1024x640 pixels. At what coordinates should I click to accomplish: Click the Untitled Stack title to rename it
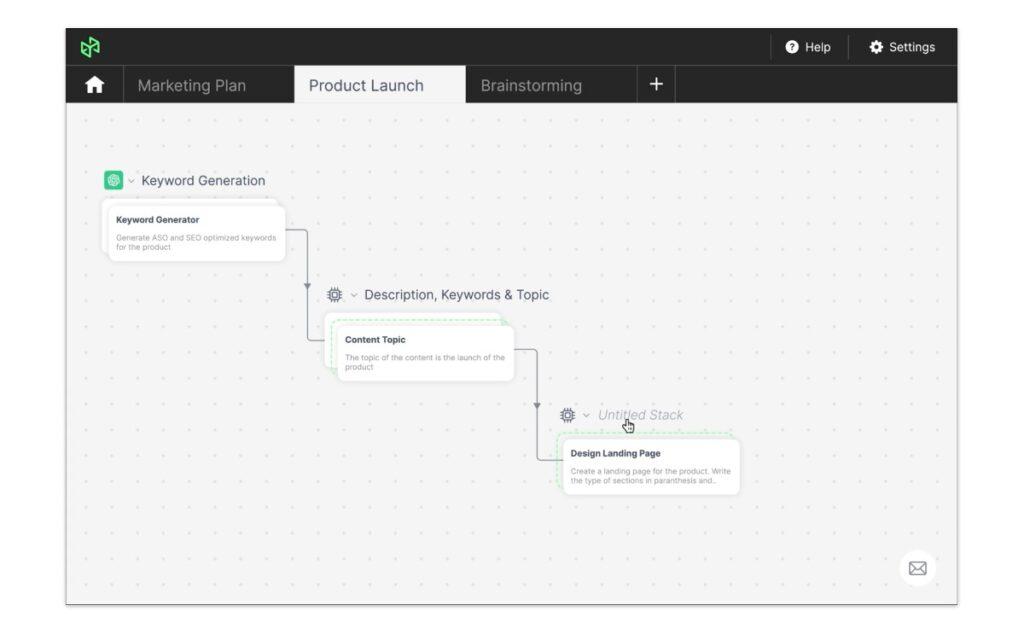click(x=640, y=413)
